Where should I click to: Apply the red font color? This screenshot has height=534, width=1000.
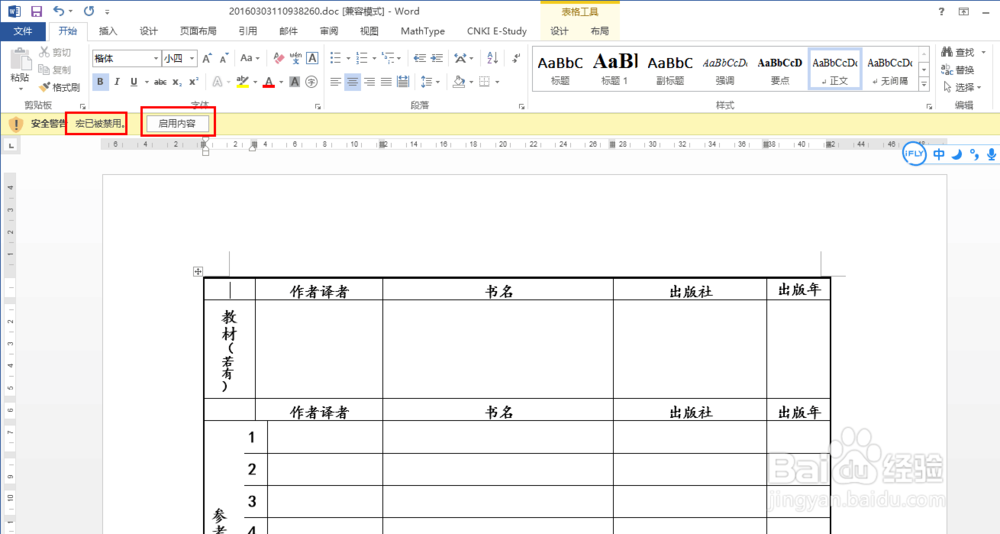[x=268, y=82]
